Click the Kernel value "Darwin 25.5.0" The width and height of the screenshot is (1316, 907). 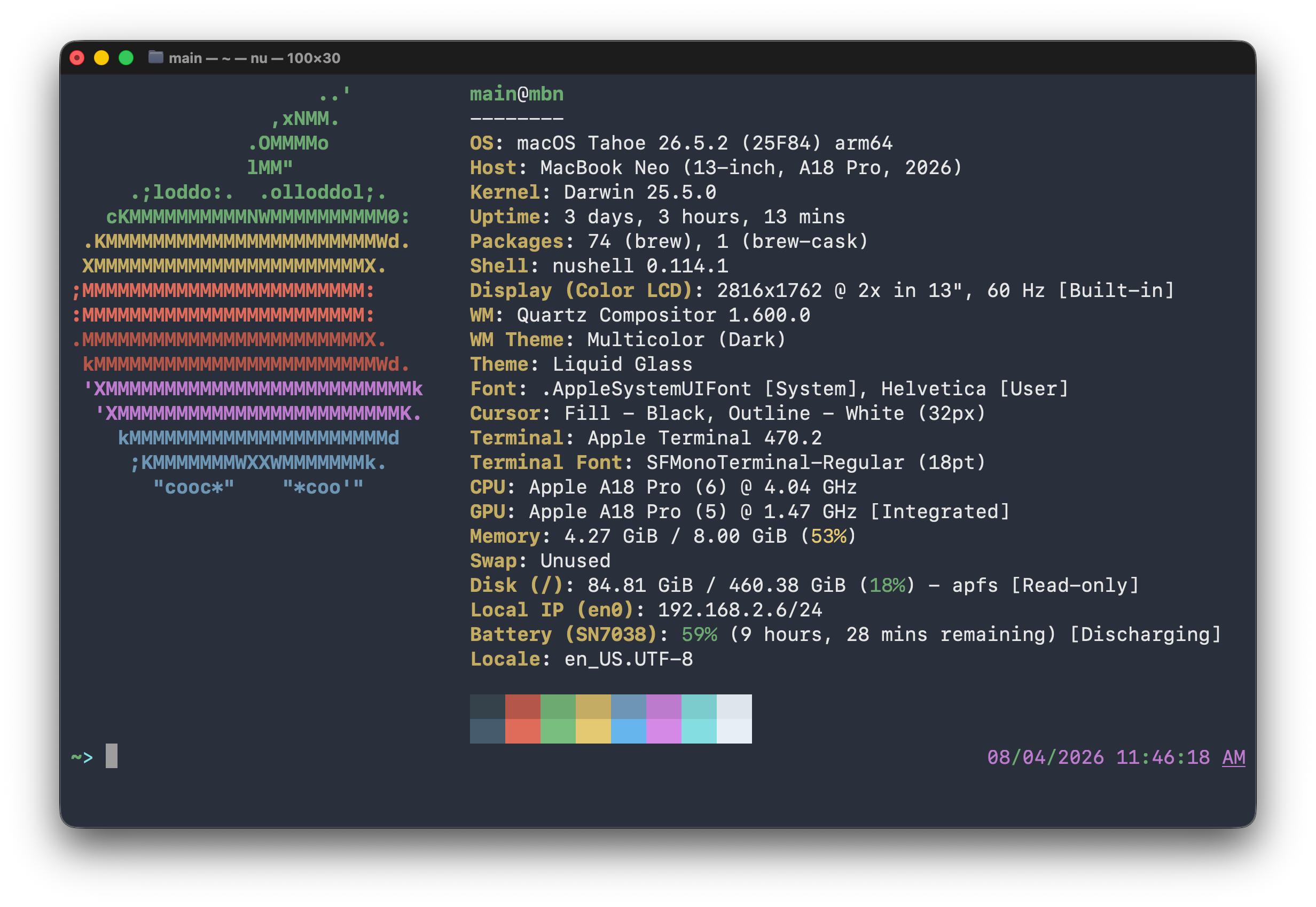coord(640,192)
